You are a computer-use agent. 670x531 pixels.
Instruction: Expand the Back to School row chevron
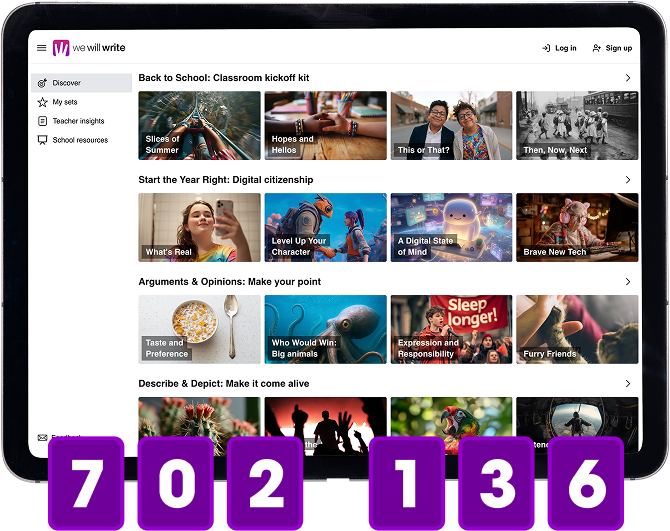pyautogui.click(x=628, y=78)
